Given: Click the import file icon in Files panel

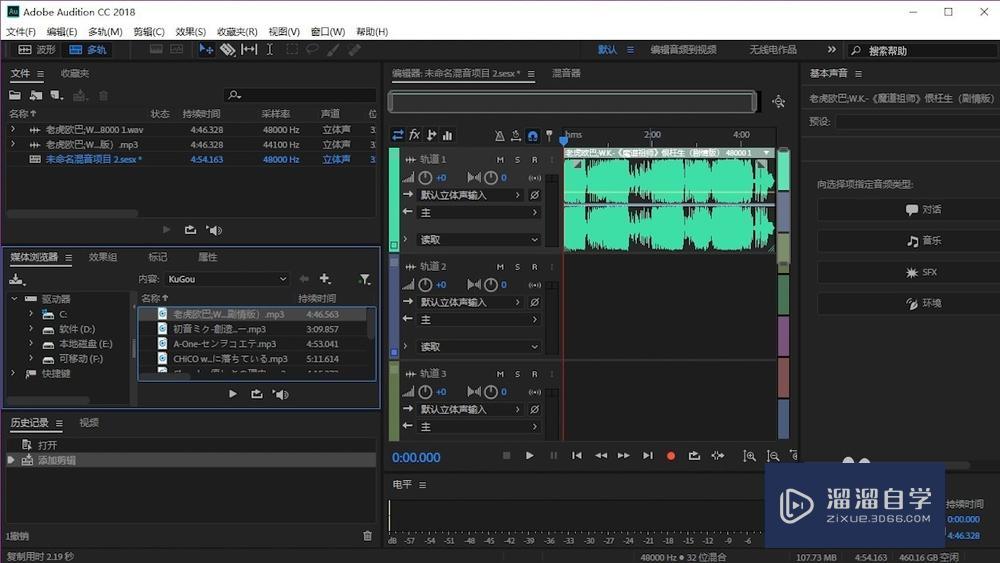Looking at the screenshot, I should click(36, 96).
